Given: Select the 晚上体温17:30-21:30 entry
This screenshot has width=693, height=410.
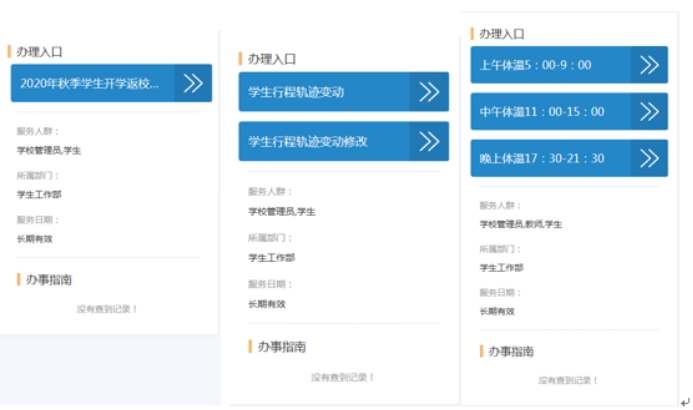Looking at the screenshot, I should pos(541,158).
